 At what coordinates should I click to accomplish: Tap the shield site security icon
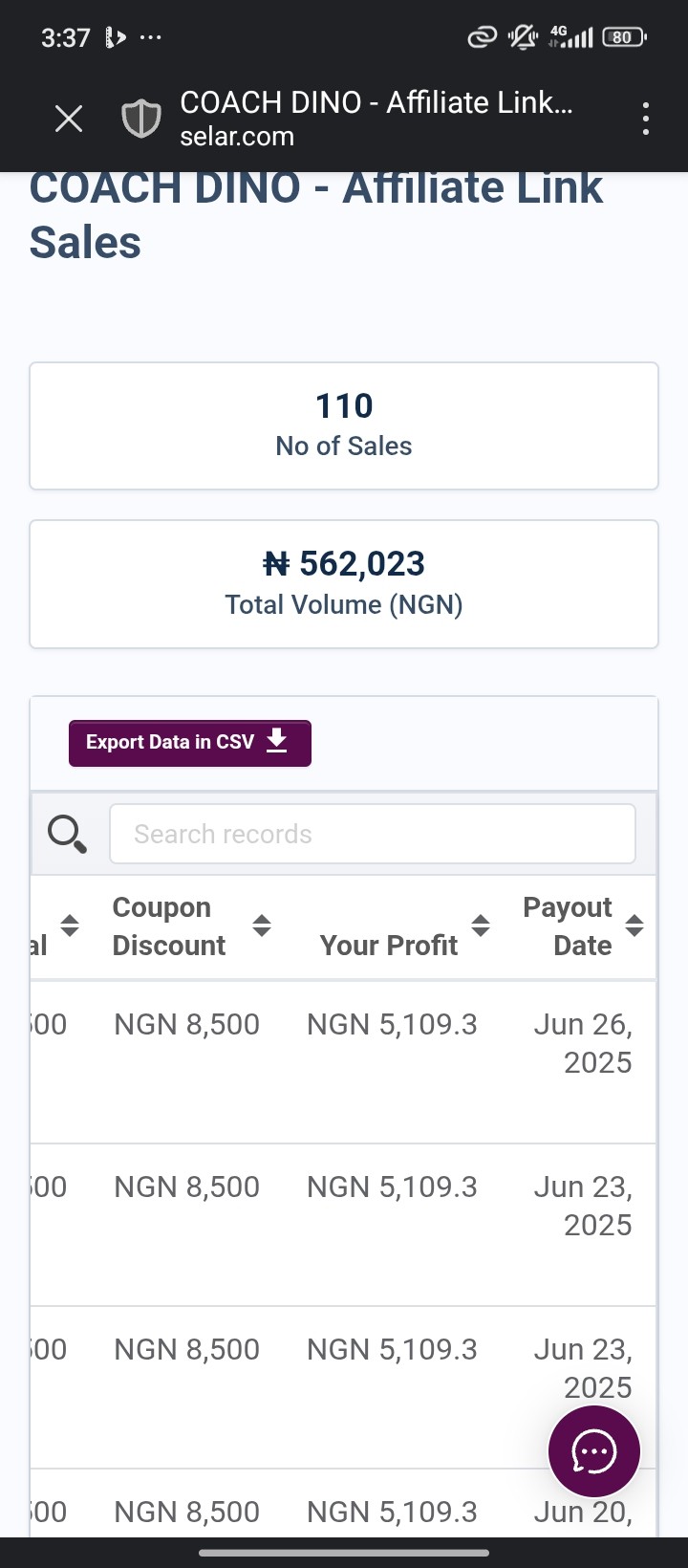pyautogui.click(x=140, y=120)
